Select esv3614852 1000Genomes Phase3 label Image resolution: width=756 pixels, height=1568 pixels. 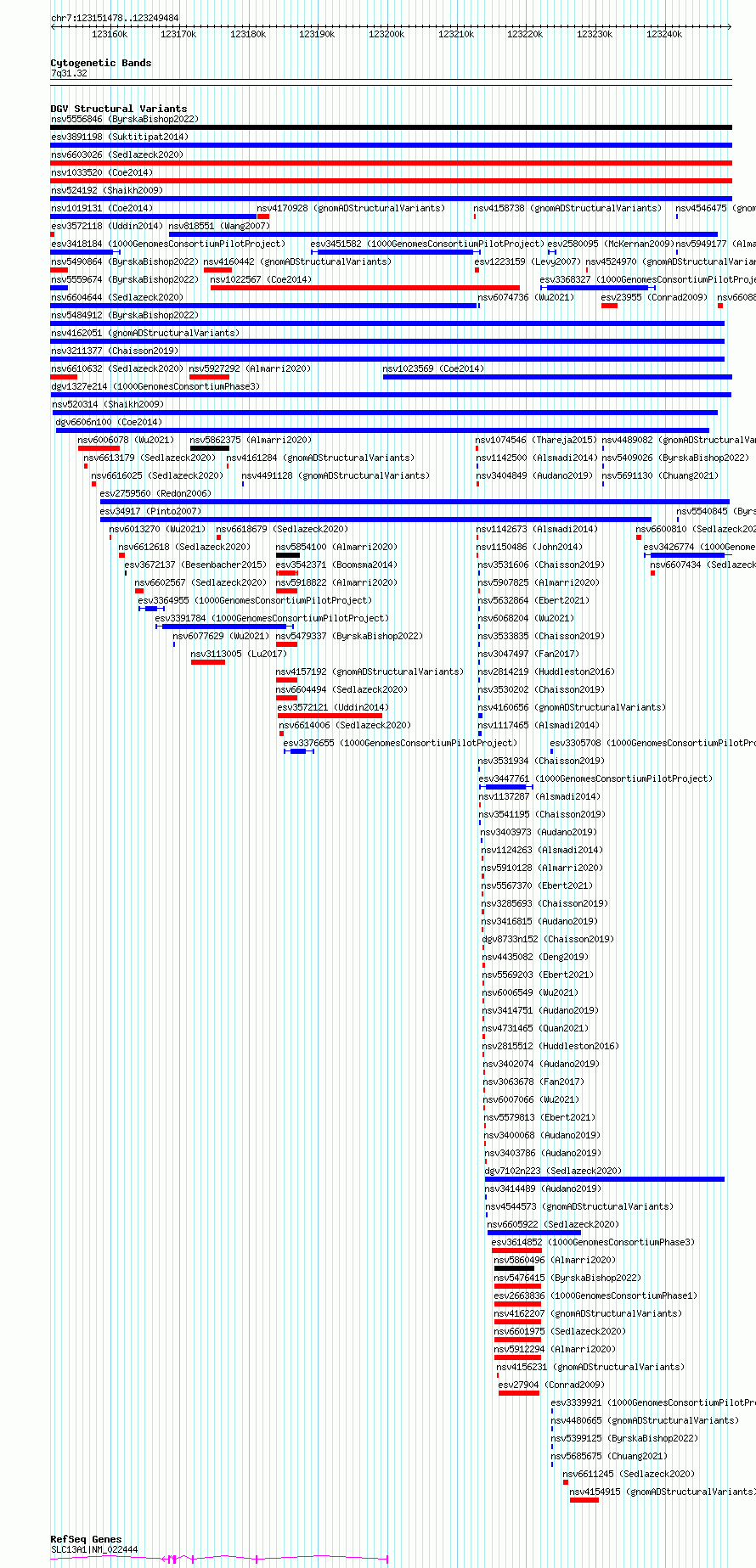593,1242
